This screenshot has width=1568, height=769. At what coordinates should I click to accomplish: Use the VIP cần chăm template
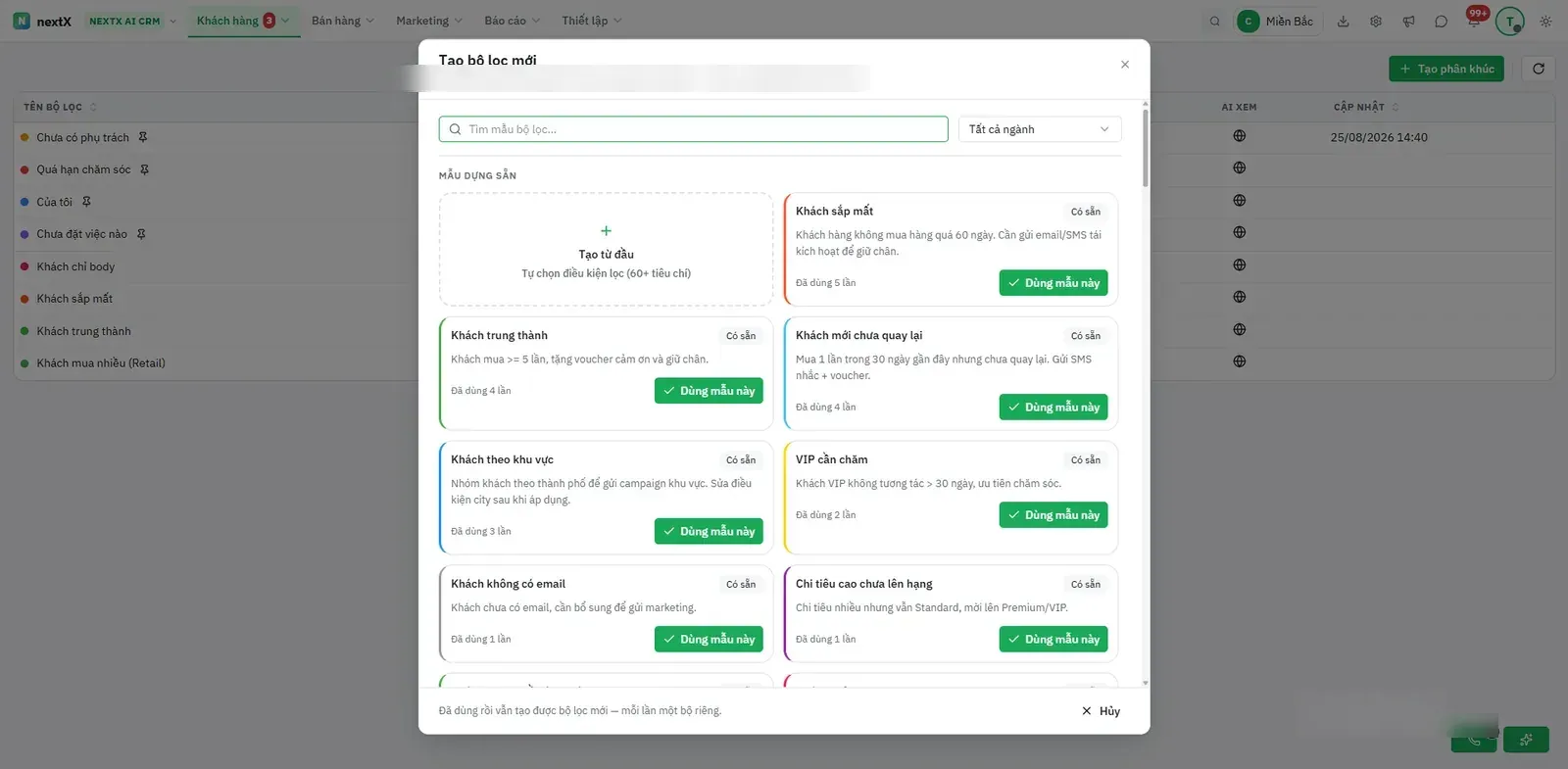click(1053, 515)
